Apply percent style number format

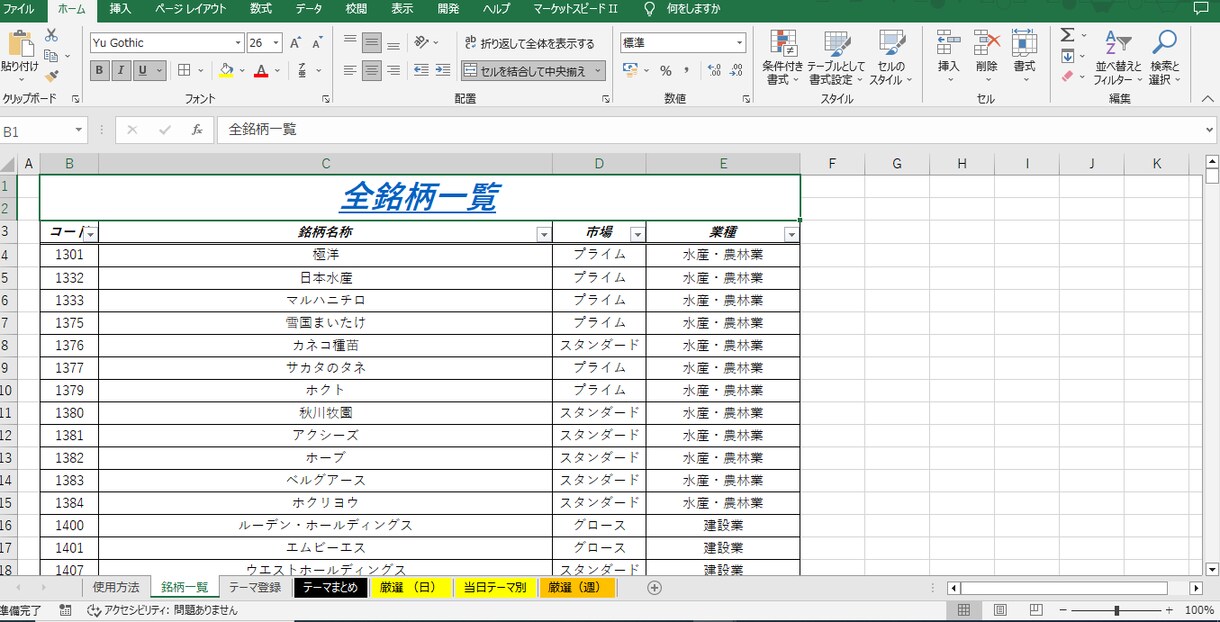(666, 70)
